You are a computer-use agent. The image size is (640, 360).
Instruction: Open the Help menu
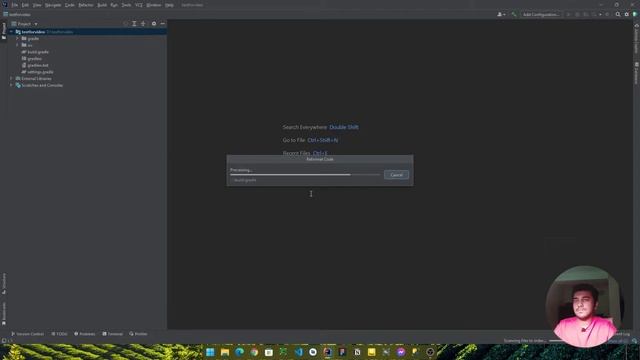[x=169, y=5]
